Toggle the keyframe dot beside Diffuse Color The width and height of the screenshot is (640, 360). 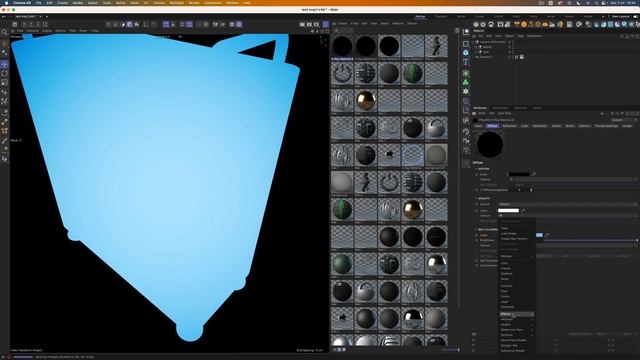(476, 174)
